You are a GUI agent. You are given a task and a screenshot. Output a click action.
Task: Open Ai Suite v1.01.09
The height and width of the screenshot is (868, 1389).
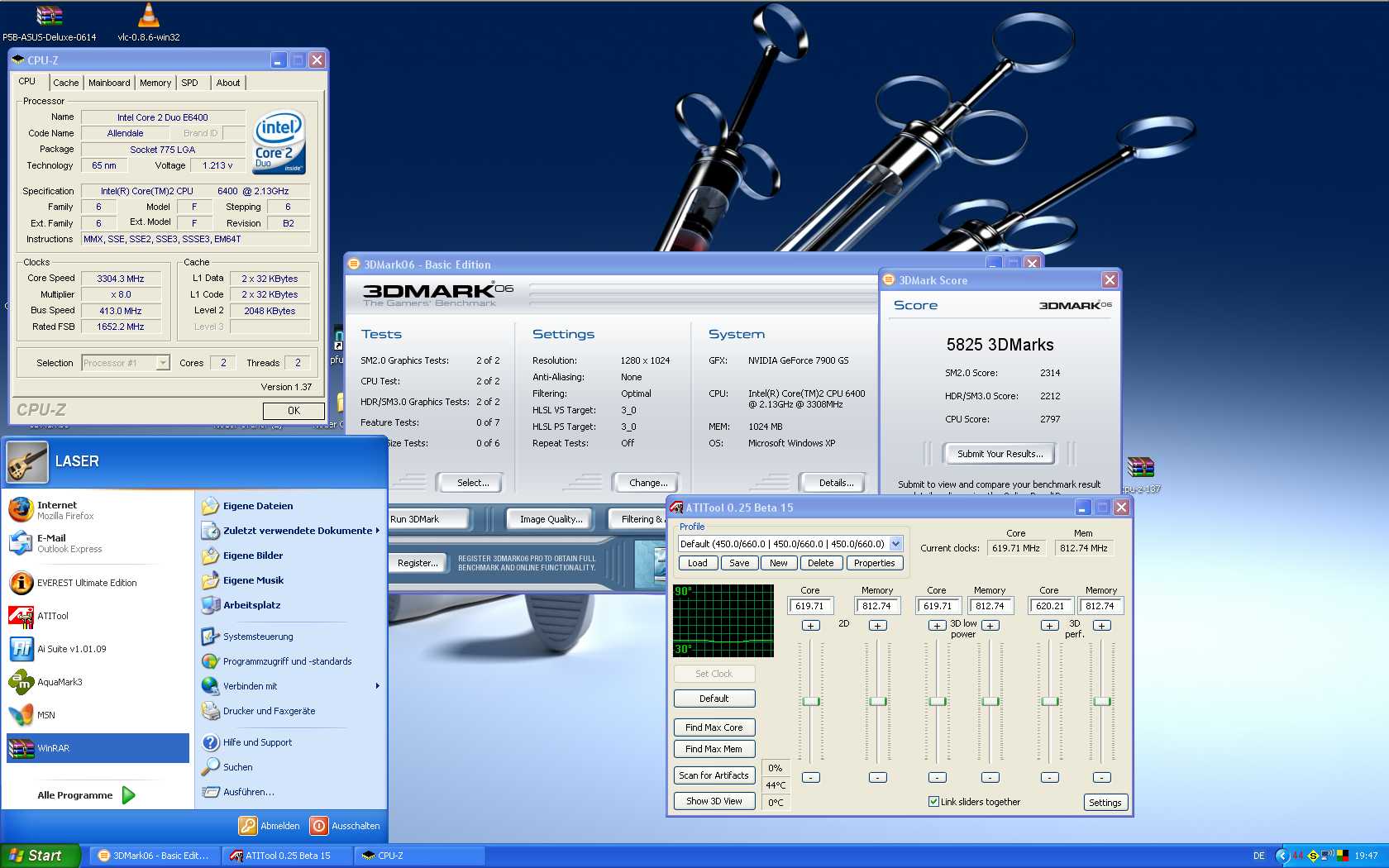click(x=71, y=649)
